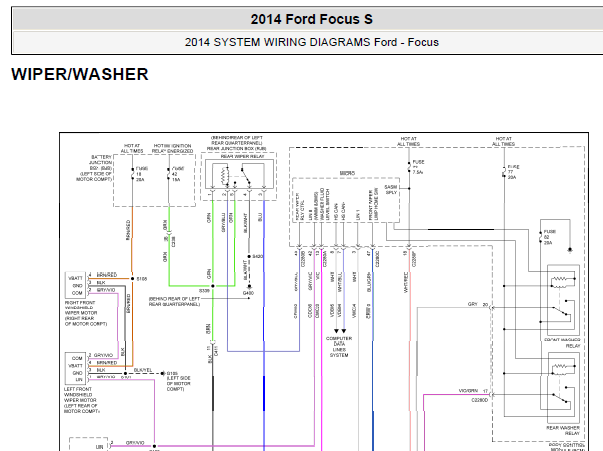Click the "SASM SPLY" pin label
This screenshot has height=451, width=603.
click(391, 190)
